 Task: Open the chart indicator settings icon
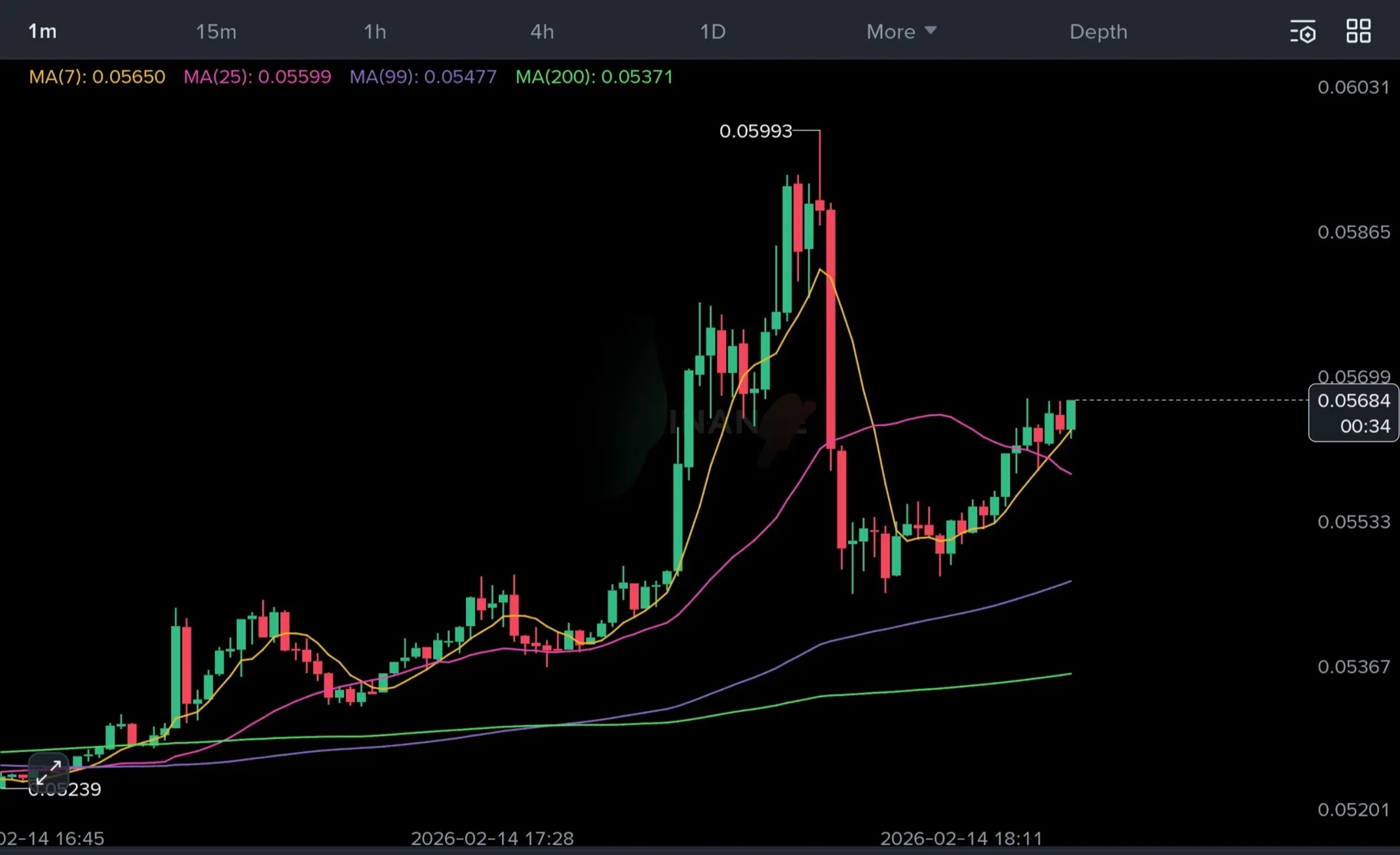(x=1303, y=32)
